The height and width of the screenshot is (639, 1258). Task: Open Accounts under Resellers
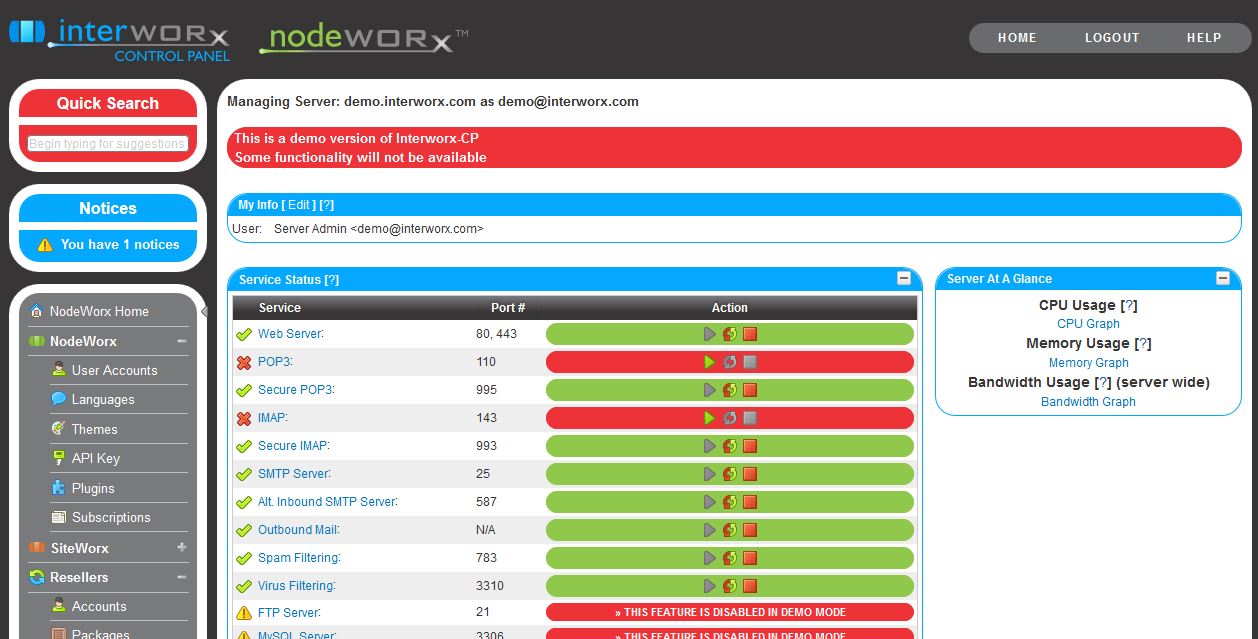click(x=99, y=606)
